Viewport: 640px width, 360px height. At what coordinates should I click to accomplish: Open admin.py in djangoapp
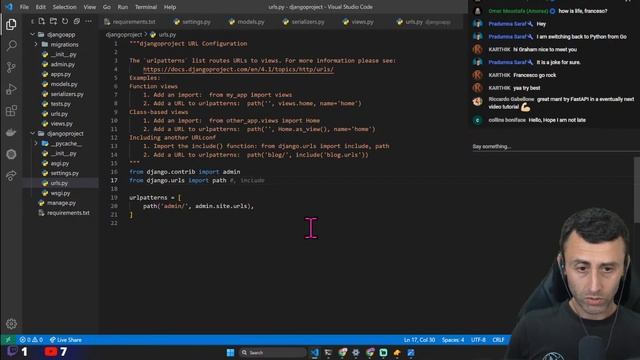[62, 64]
